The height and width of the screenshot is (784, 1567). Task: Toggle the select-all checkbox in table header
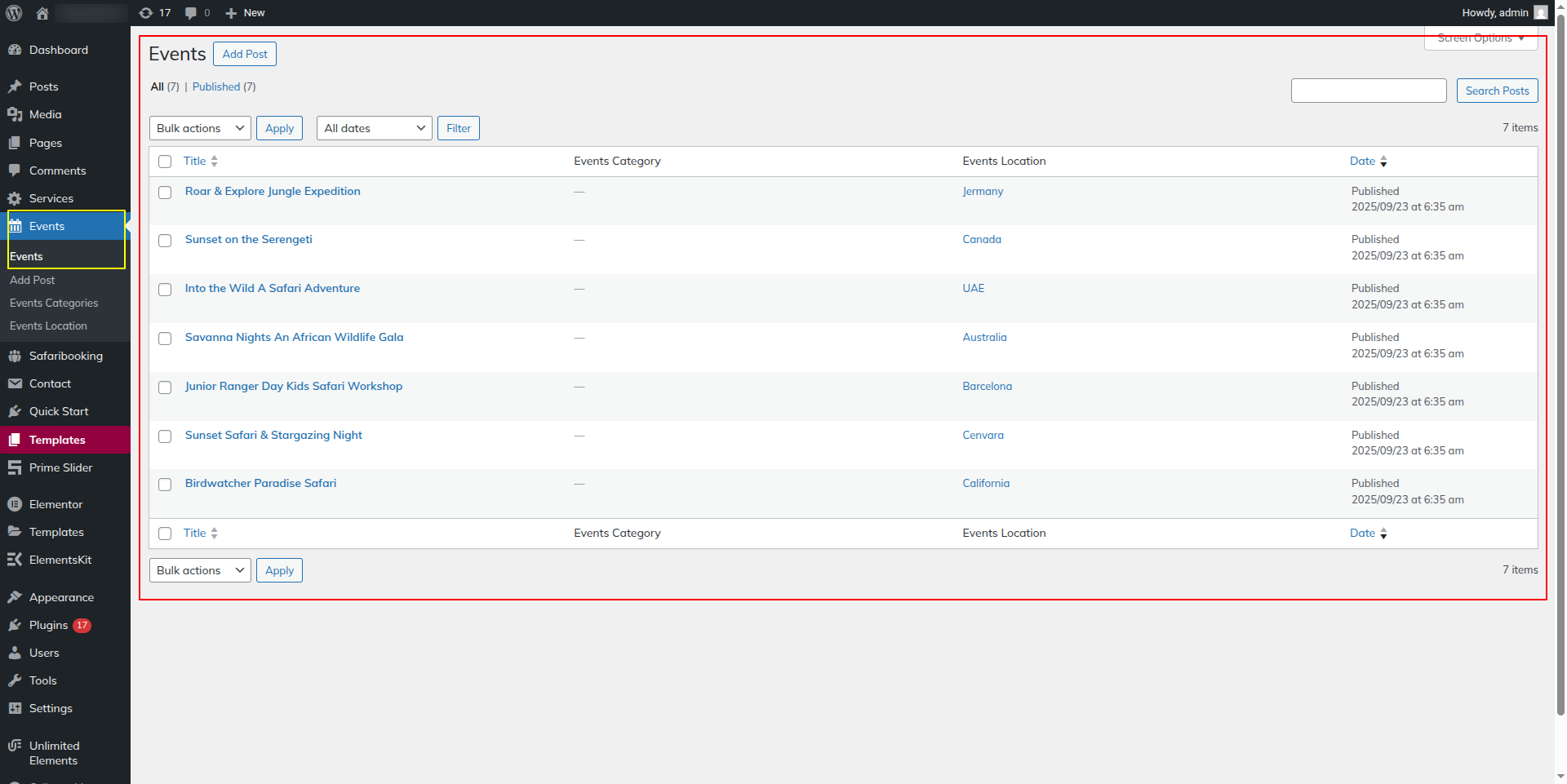165,162
